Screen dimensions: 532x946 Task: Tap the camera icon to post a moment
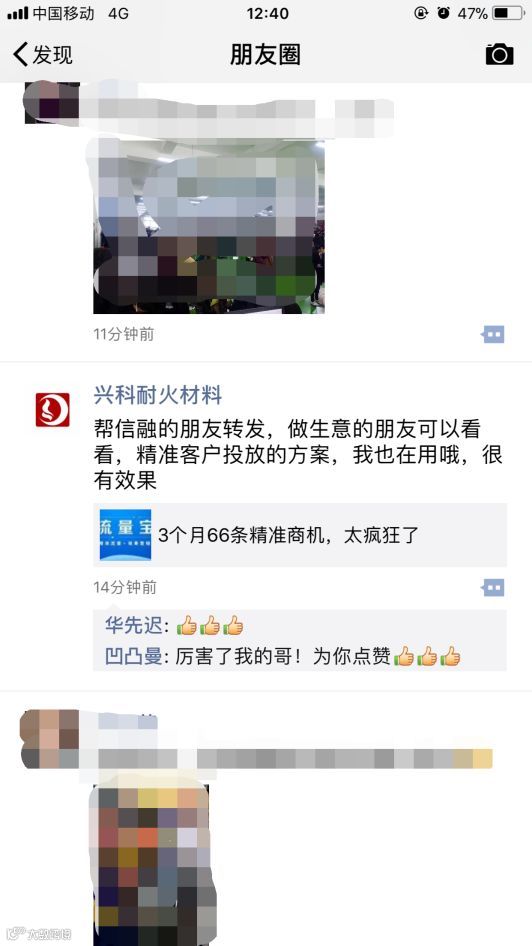(x=499, y=54)
